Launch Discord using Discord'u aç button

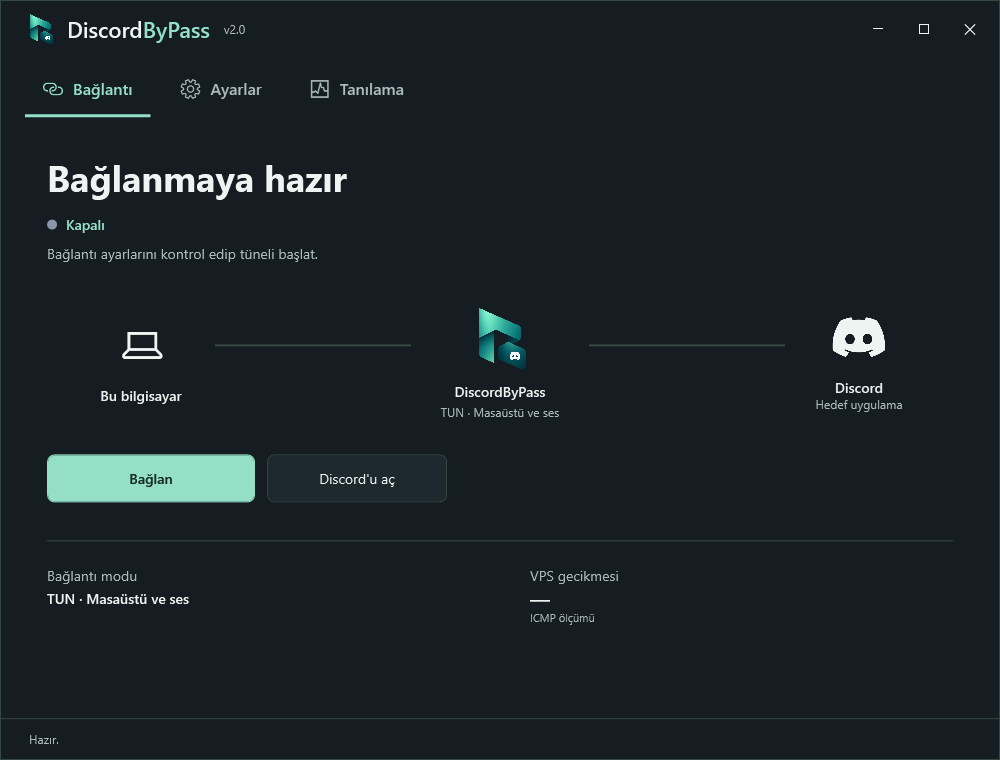pyautogui.click(x=357, y=479)
